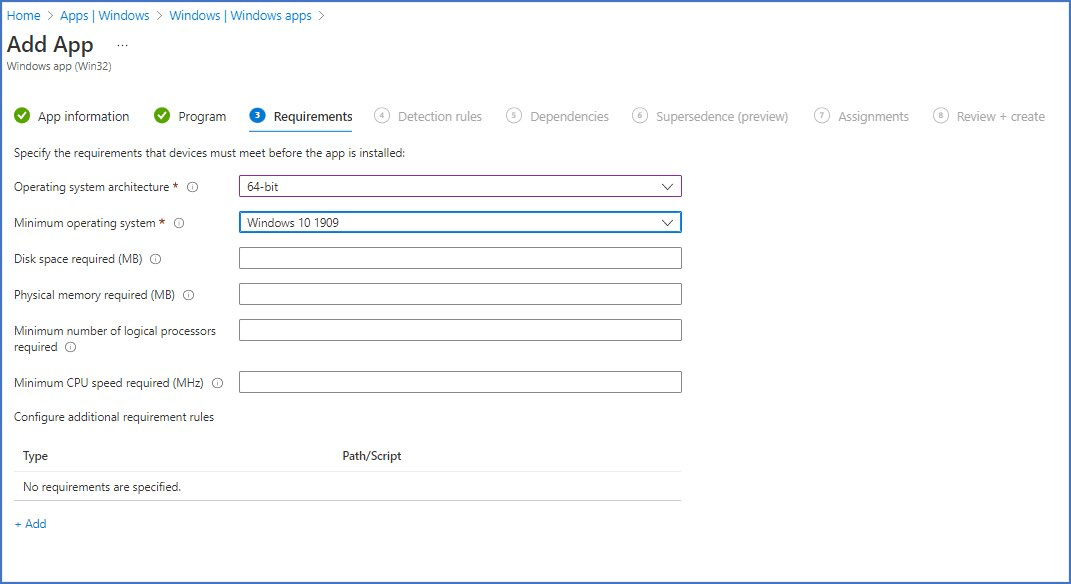The image size is (1071, 584).
Task: Click info icon beside Minimum operating system
Action: 179,223
